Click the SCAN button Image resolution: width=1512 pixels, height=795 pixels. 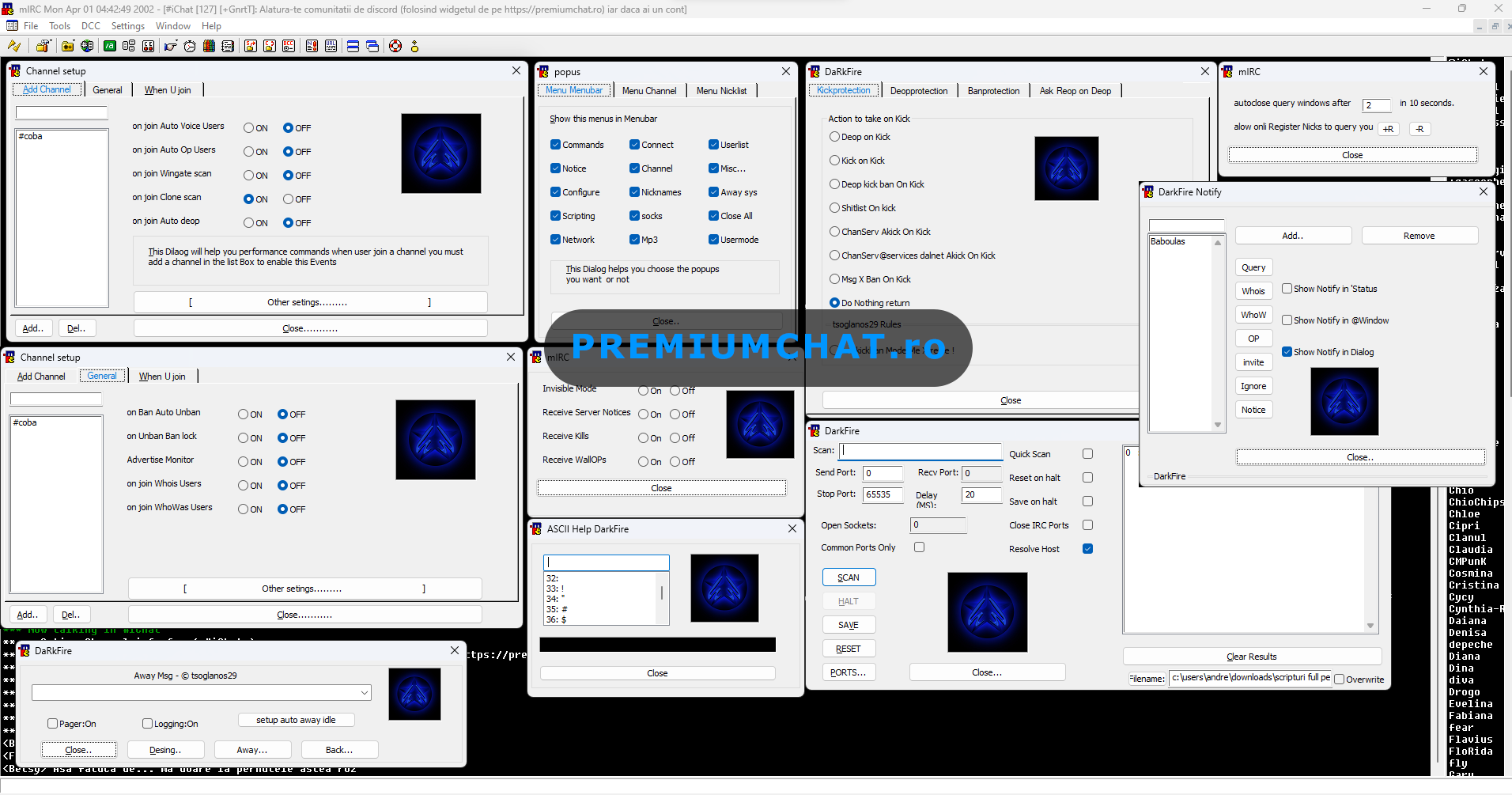(849, 577)
